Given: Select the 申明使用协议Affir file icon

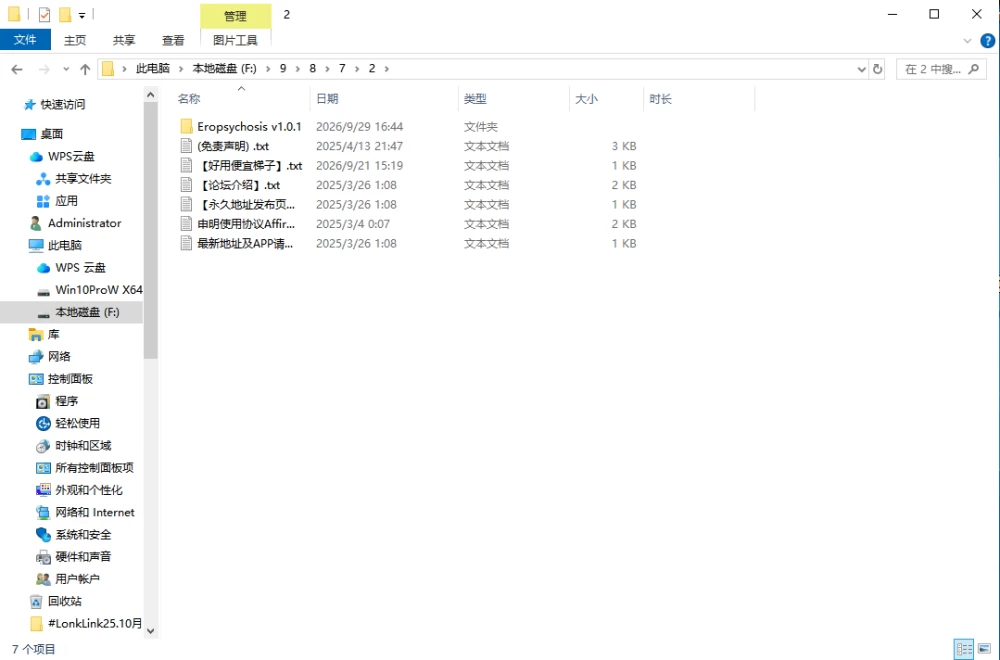Looking at the screenshot, I should tap(186, 224).
